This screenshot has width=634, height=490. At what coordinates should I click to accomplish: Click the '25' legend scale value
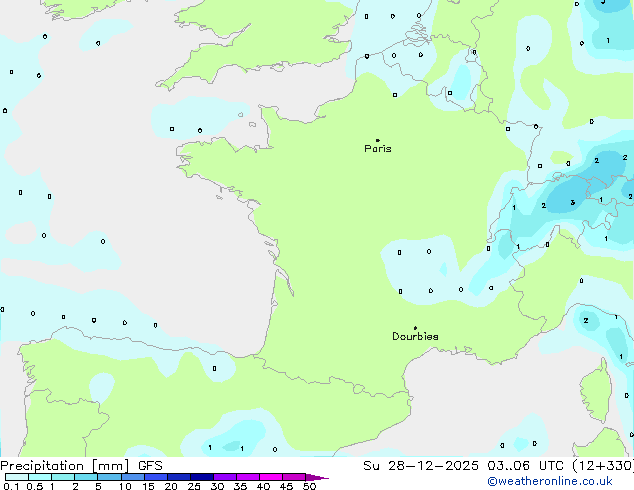coord(194,486)
